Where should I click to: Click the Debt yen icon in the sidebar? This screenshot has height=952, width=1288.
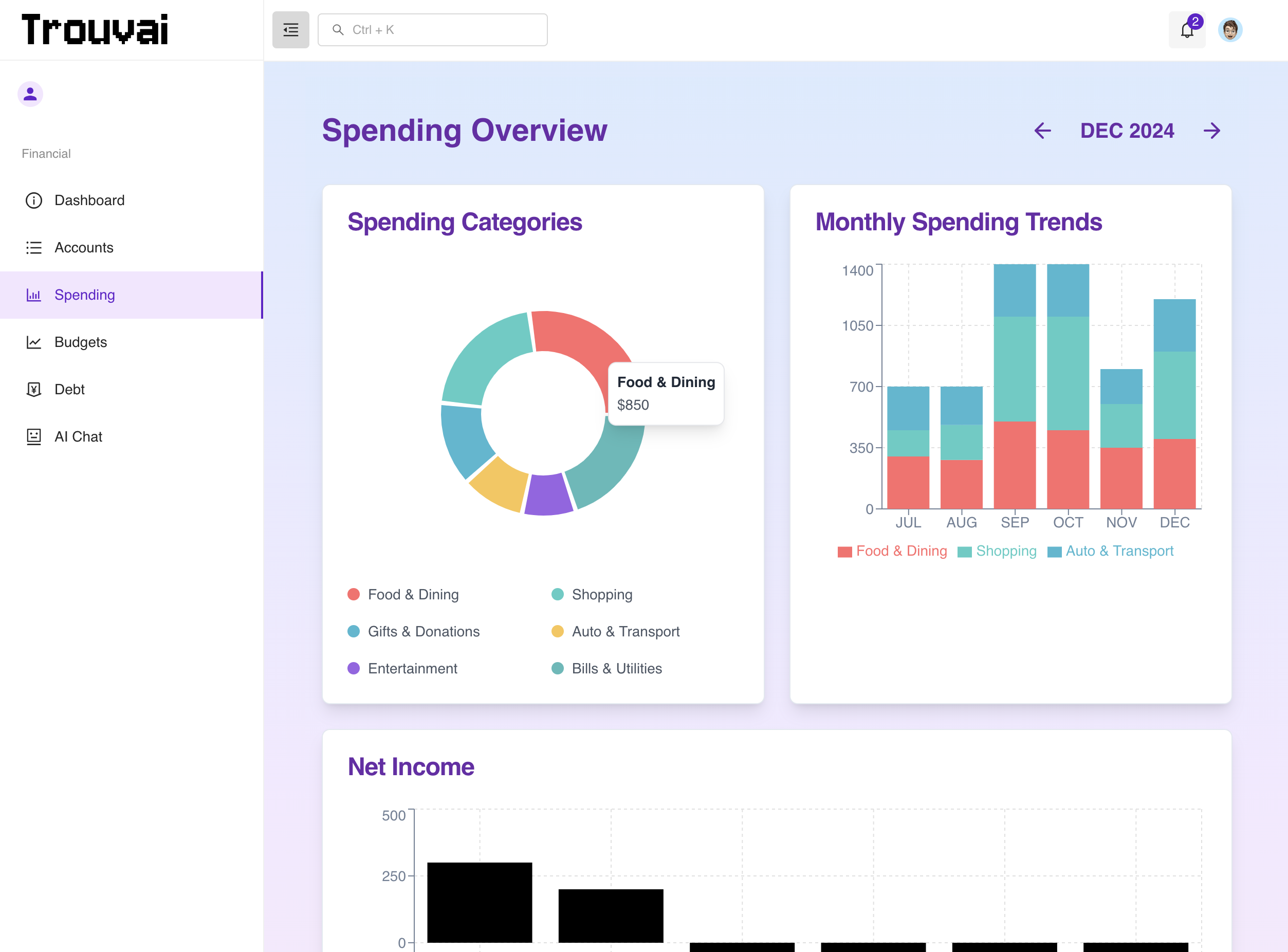[34, 390]
